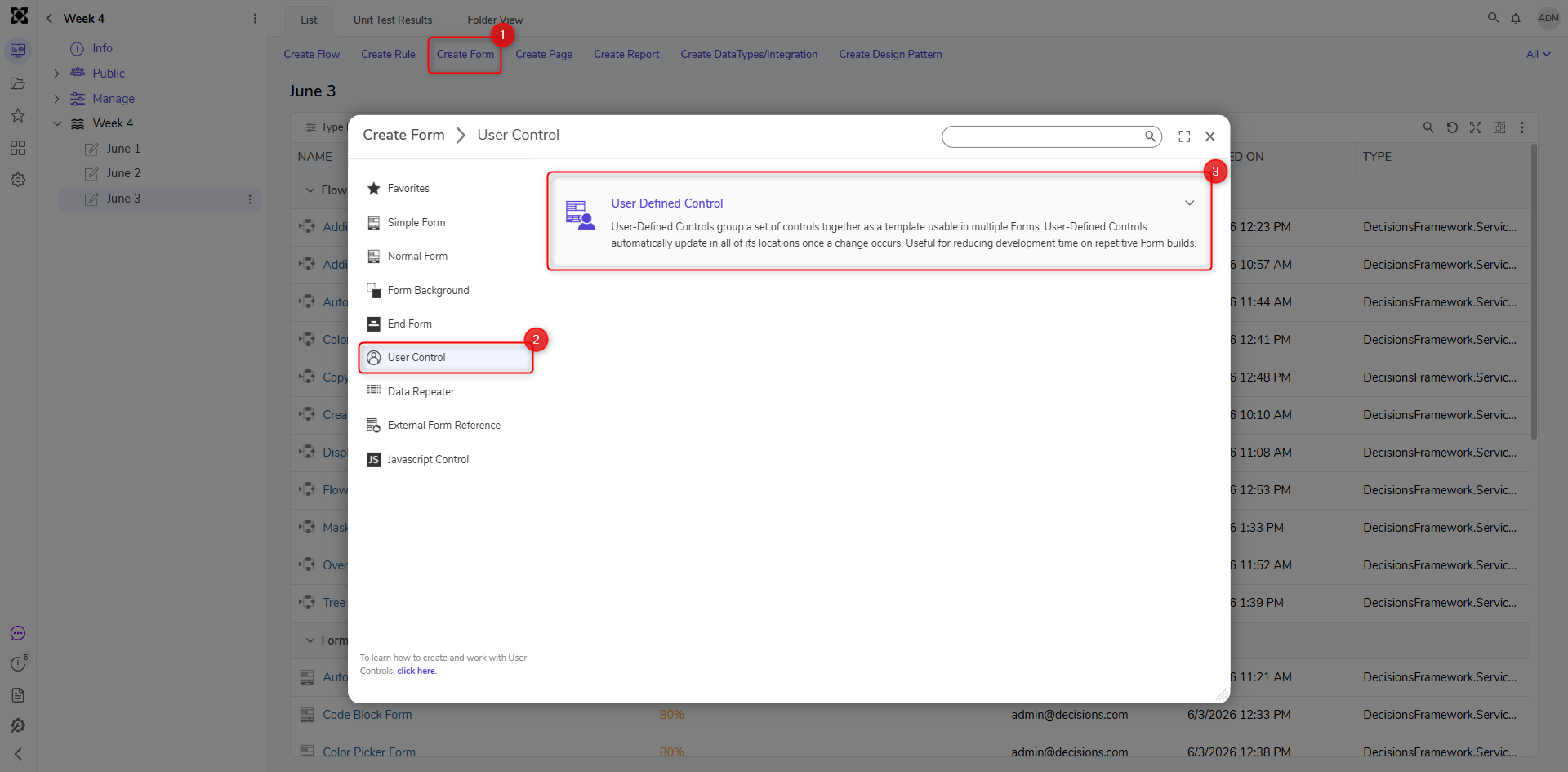Click the Create Form link
The height and width of the screenshot is (772, 1568).
pyautogui.click(x=465, y=55)
